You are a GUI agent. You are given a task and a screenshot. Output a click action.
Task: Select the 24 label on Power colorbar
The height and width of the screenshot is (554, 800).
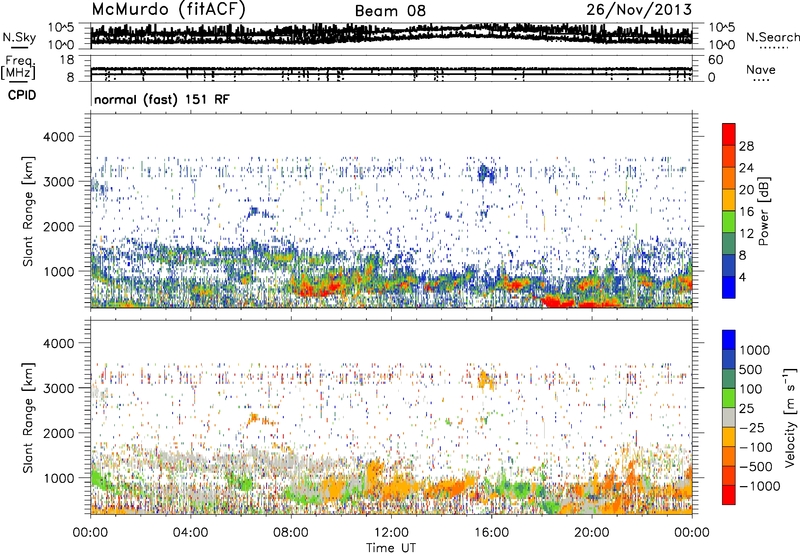point(746,168)
